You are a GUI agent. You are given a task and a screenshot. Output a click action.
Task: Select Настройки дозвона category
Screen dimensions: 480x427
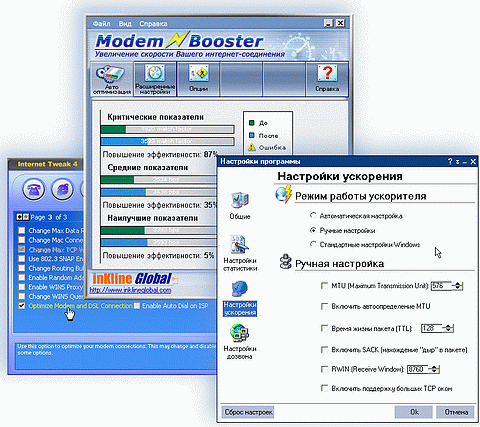pyautogui.click(x=240, y=342)
